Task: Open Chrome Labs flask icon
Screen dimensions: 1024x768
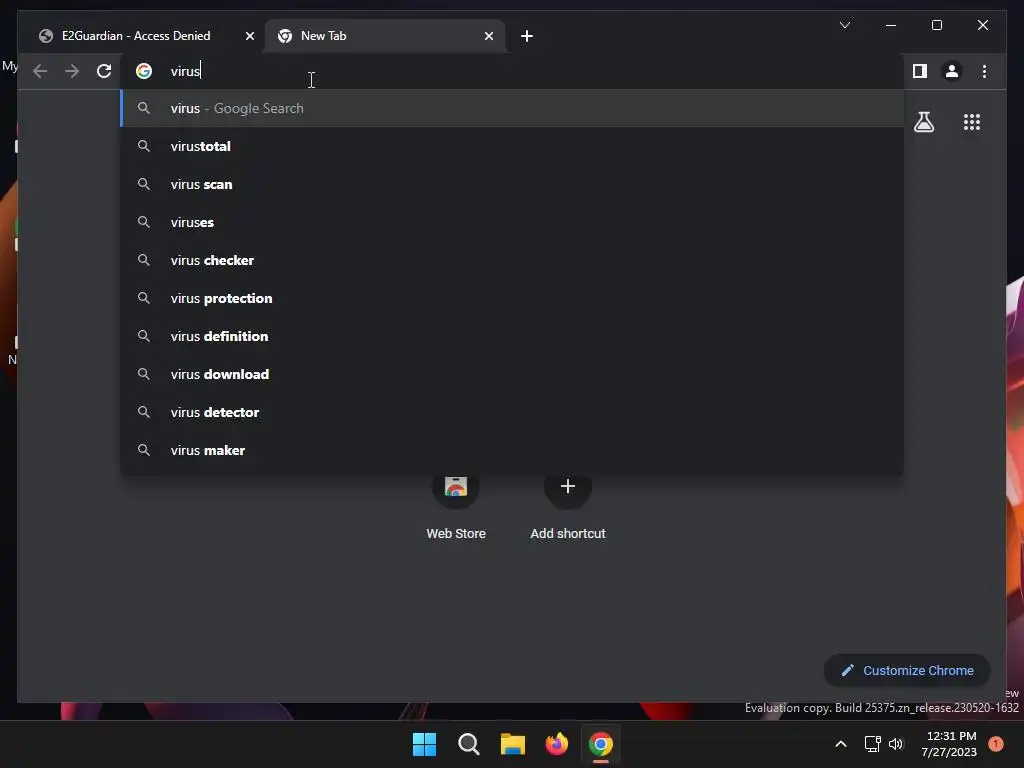Action: coord(923,122)
